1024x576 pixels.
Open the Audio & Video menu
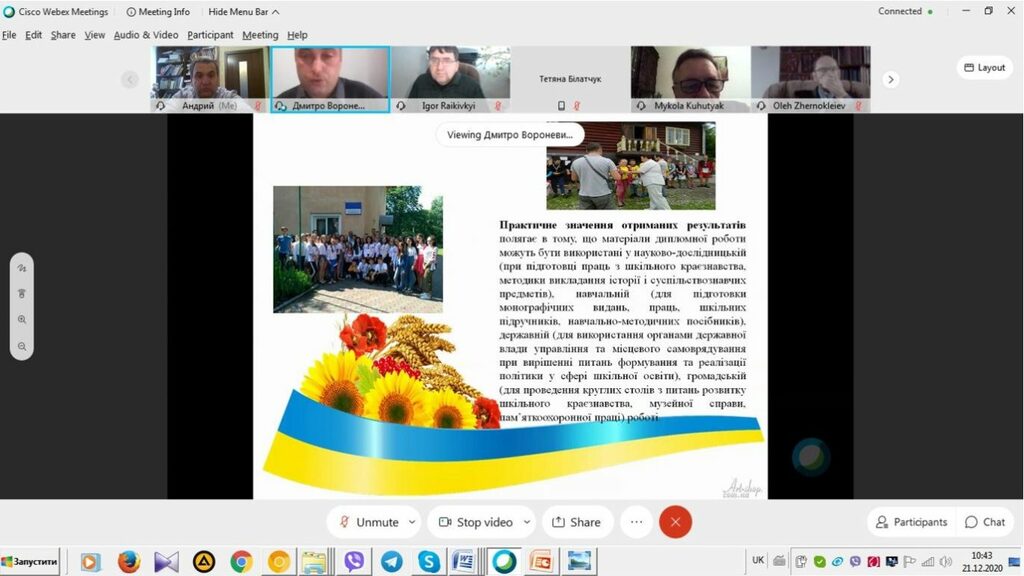pos(146,35)
